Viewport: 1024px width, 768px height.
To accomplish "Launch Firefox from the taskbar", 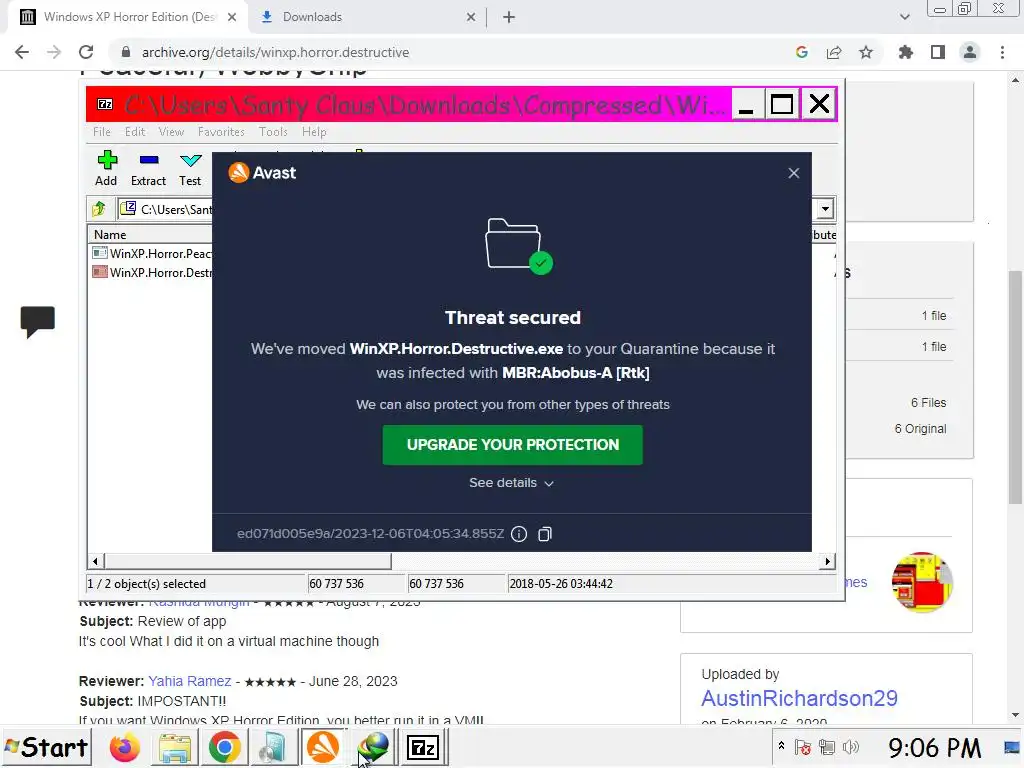I will (x=124, y=747).
